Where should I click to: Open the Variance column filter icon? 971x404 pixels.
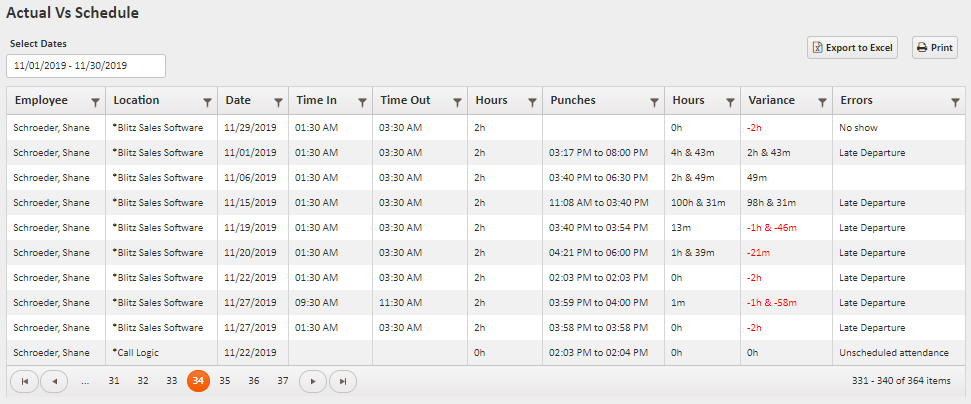[822, 102]
